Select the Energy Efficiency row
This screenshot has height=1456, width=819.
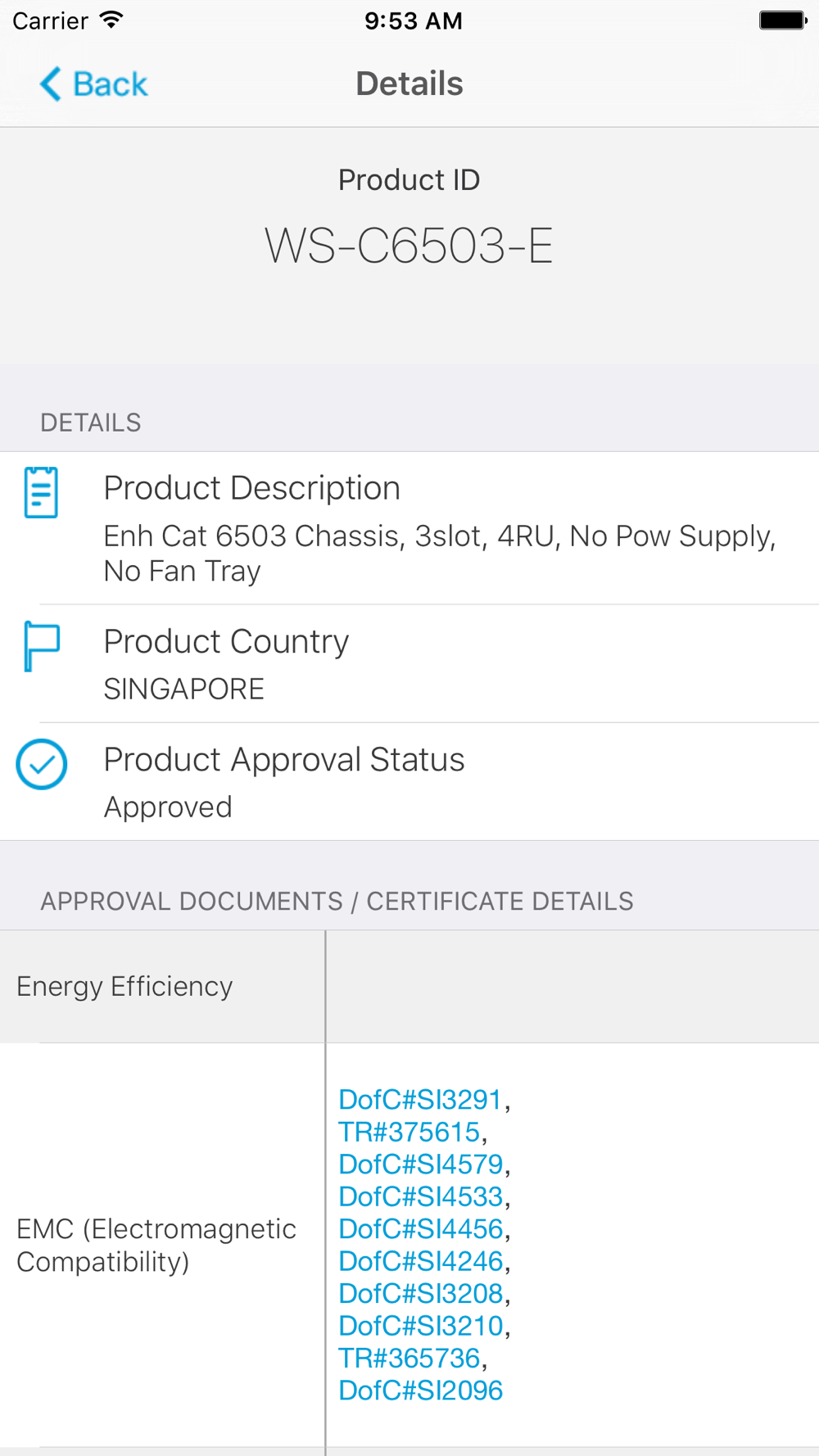pos(409,987)
